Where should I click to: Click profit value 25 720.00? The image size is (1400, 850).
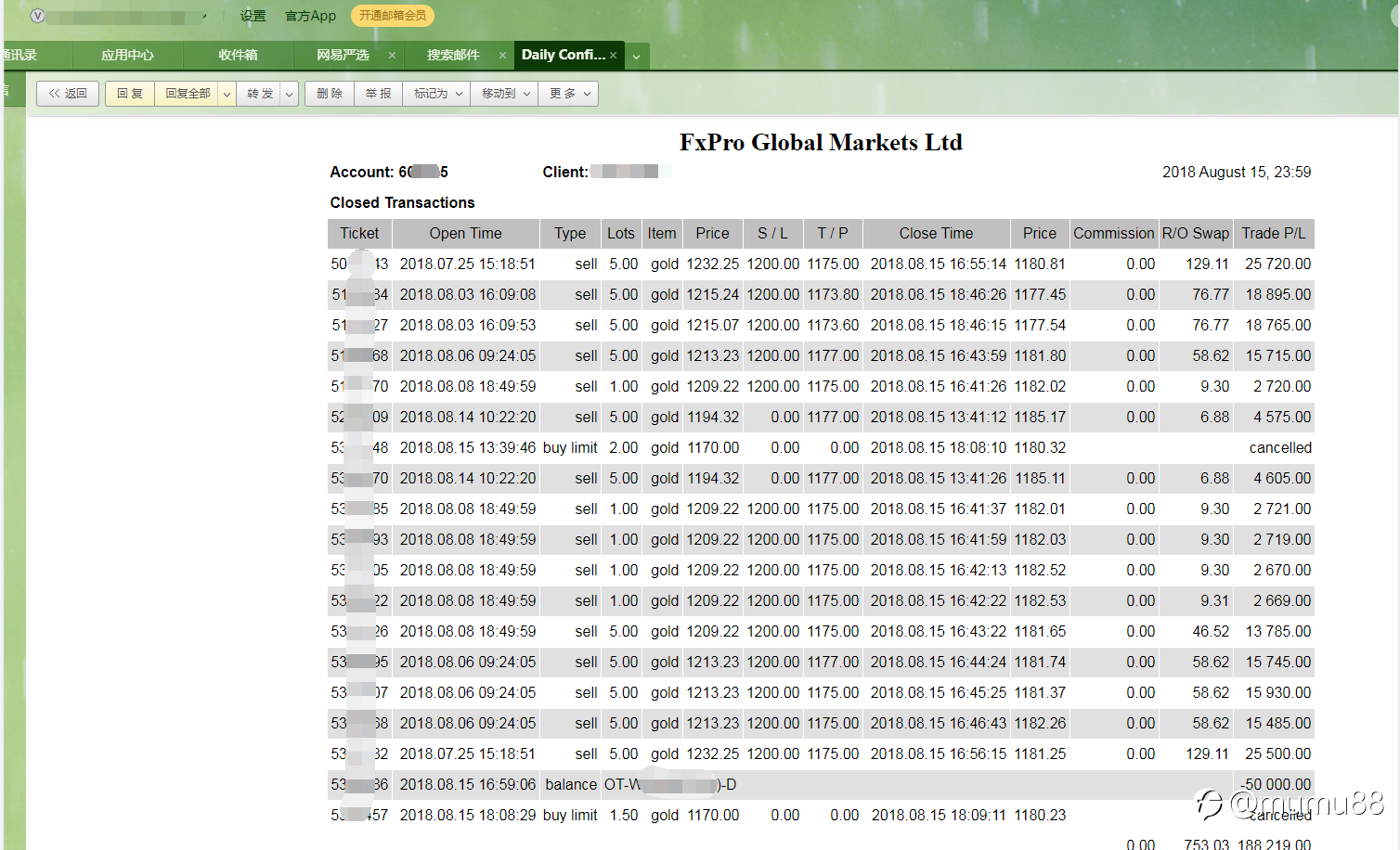(x=1277, y=264)
